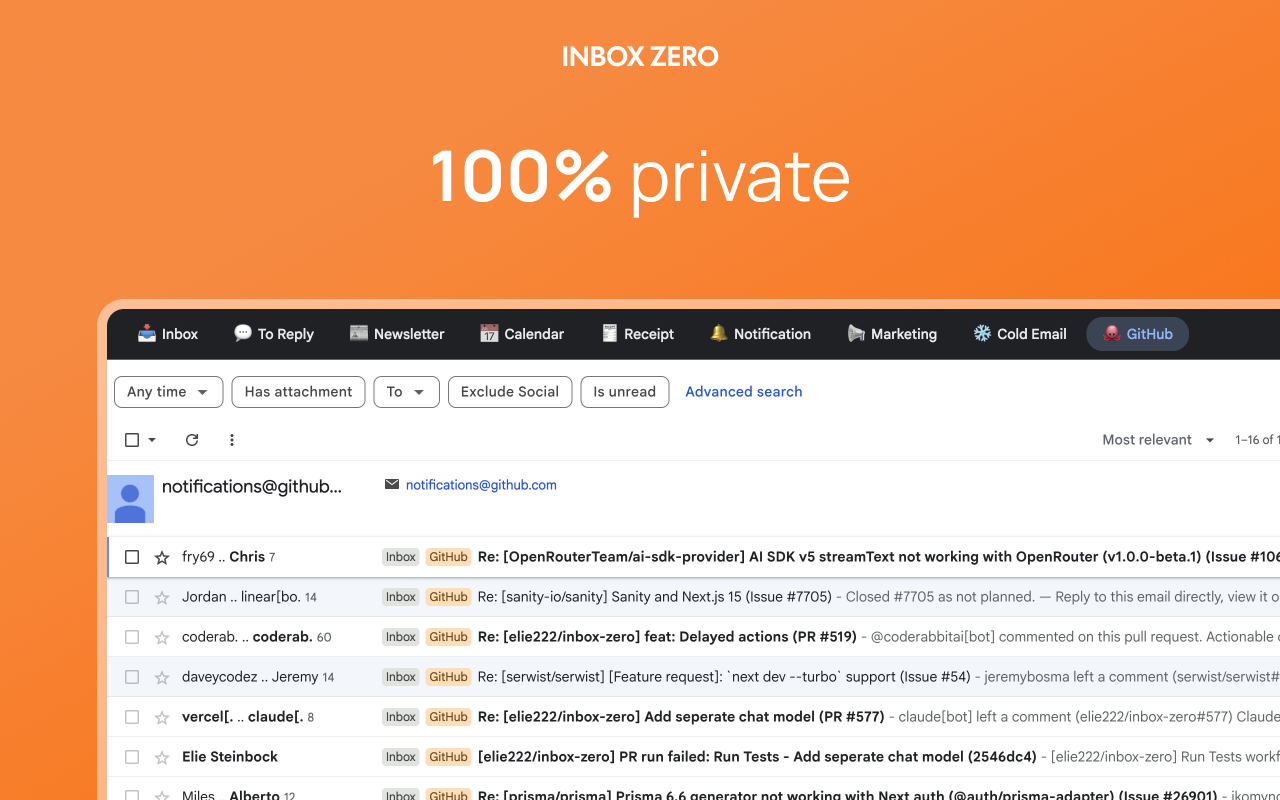
Task: Star the Jordan .. linear email
Action: coord(162,597)
